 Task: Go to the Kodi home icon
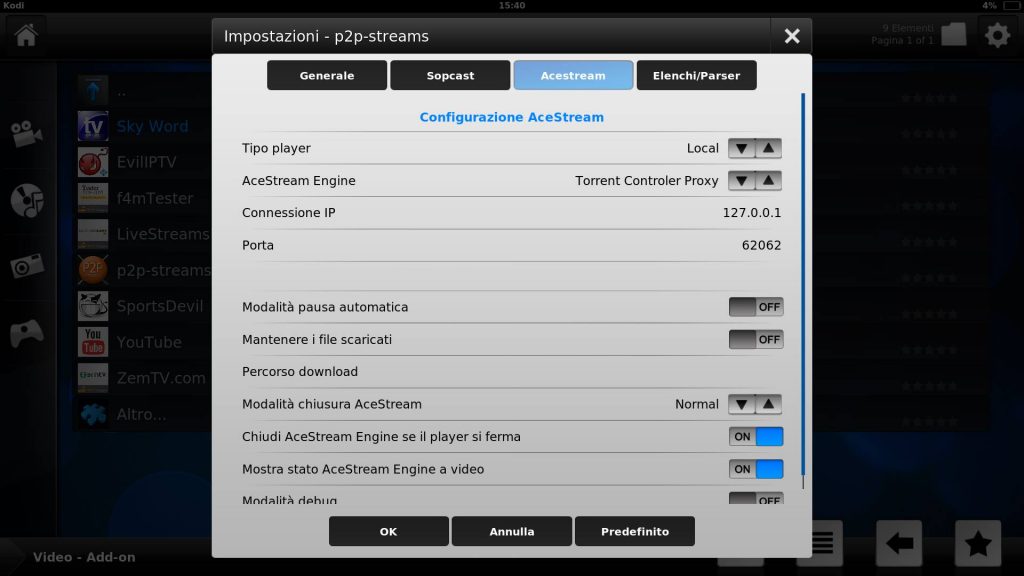coord(26,35)
